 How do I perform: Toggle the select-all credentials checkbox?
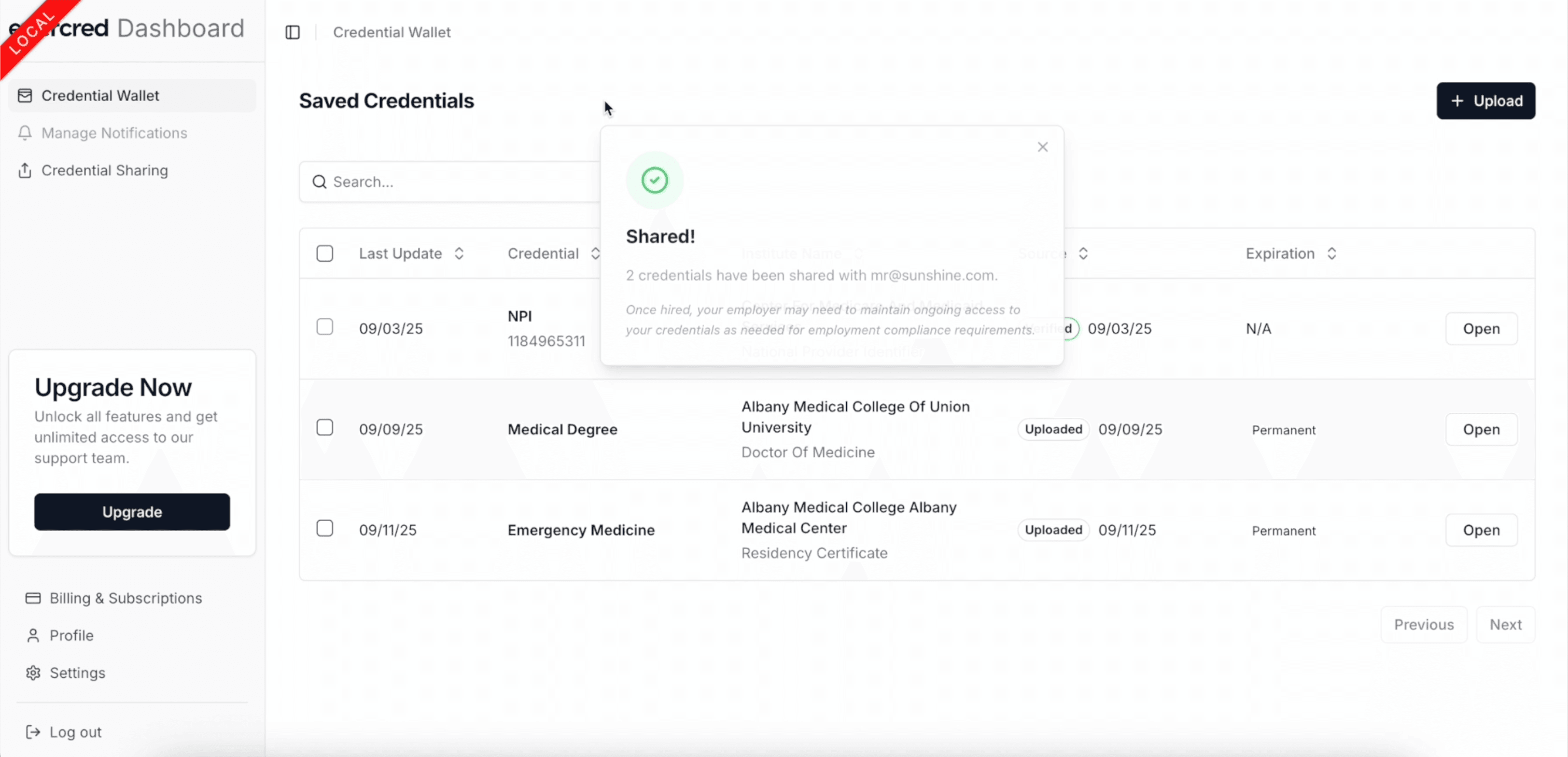tap(325, 253)
